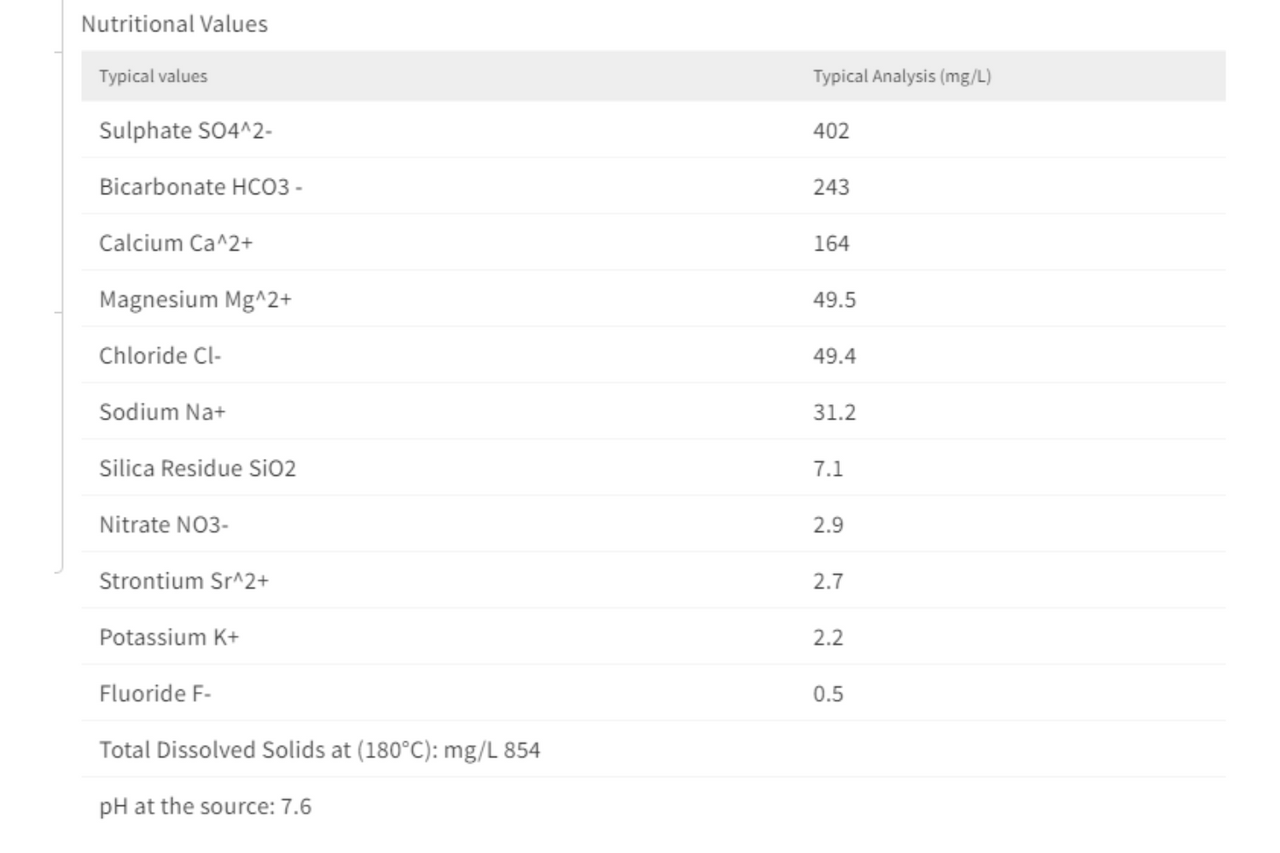1280x853 pixels.
Task: Click the pH at the source text
Action: point(205,806)
